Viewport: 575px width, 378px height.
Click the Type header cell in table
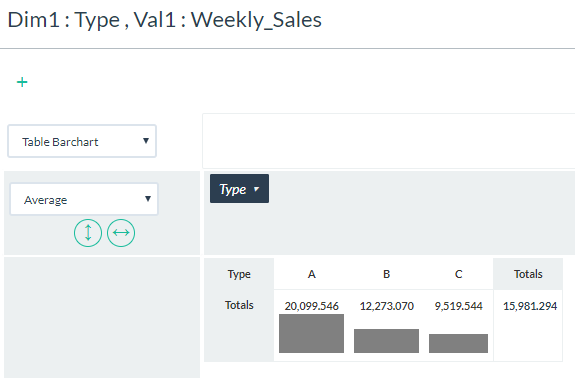click(239, 274)
